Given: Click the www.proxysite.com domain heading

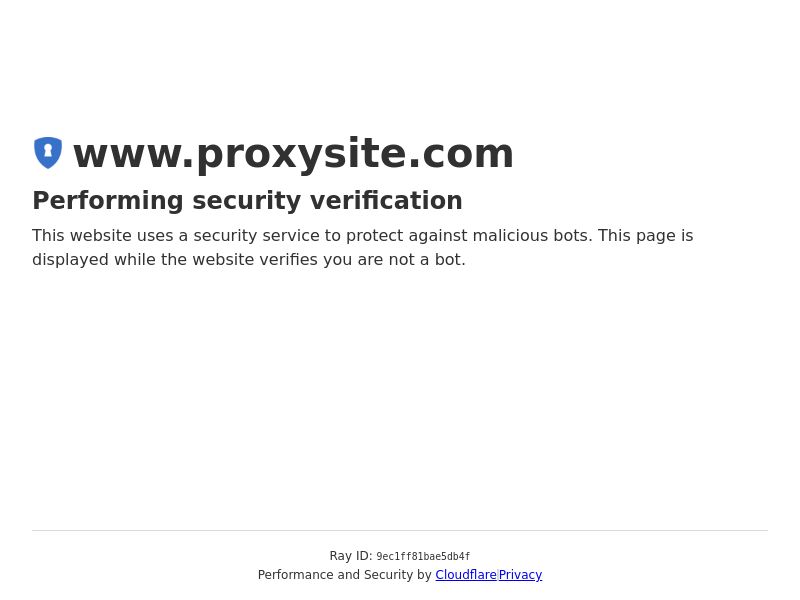Looking at the screenshot, I should [293, 154].
